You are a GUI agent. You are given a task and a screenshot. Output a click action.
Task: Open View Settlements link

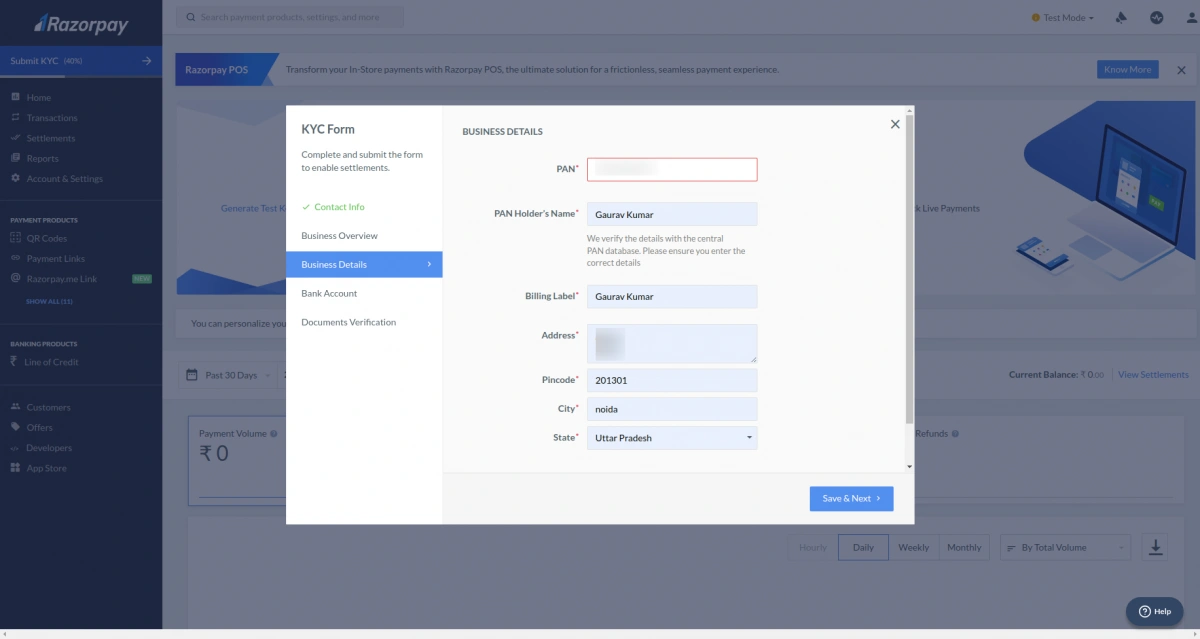(1152, 374)
